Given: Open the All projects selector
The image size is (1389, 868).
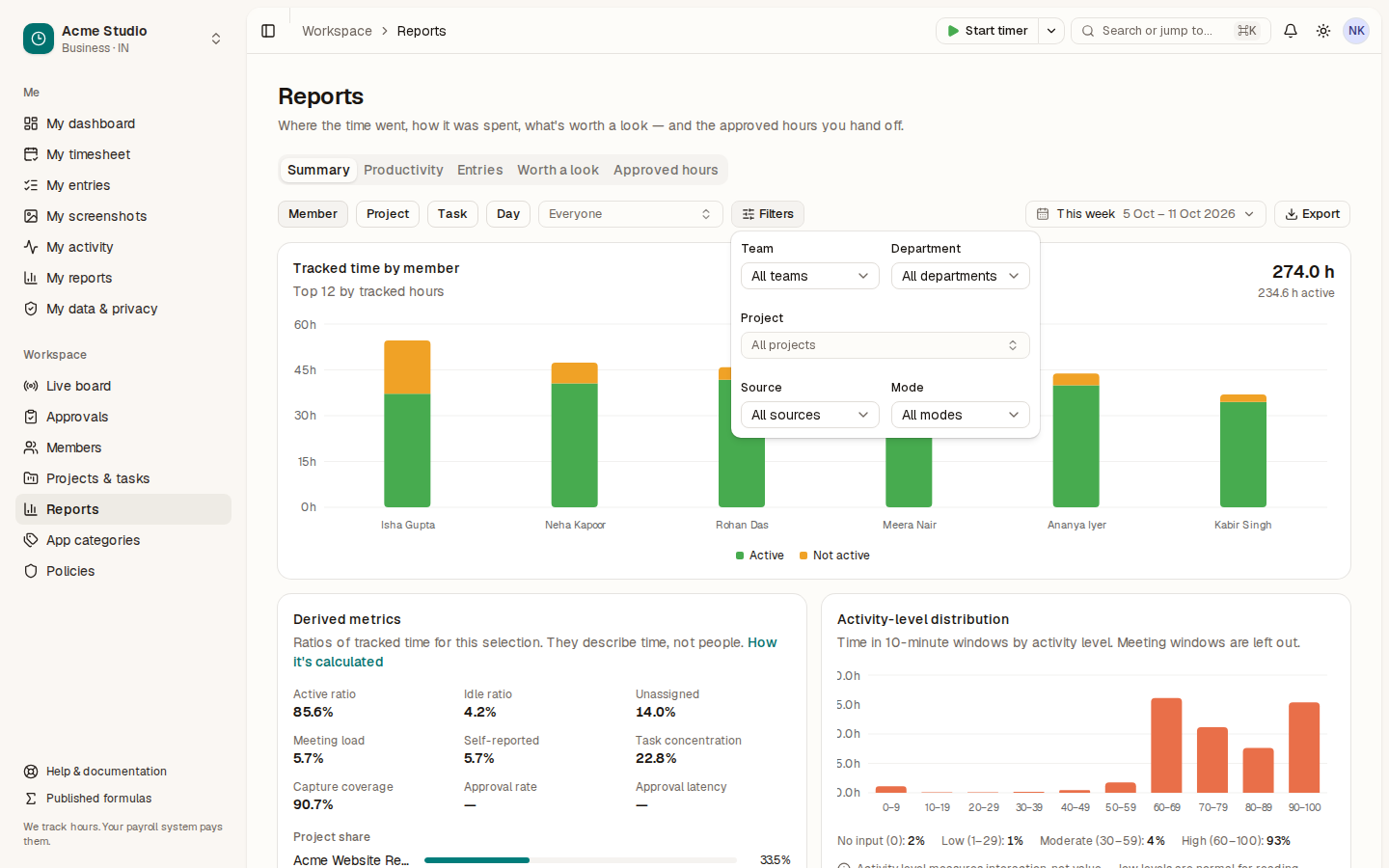Looking at the screenshot, I should pos(885,345).
